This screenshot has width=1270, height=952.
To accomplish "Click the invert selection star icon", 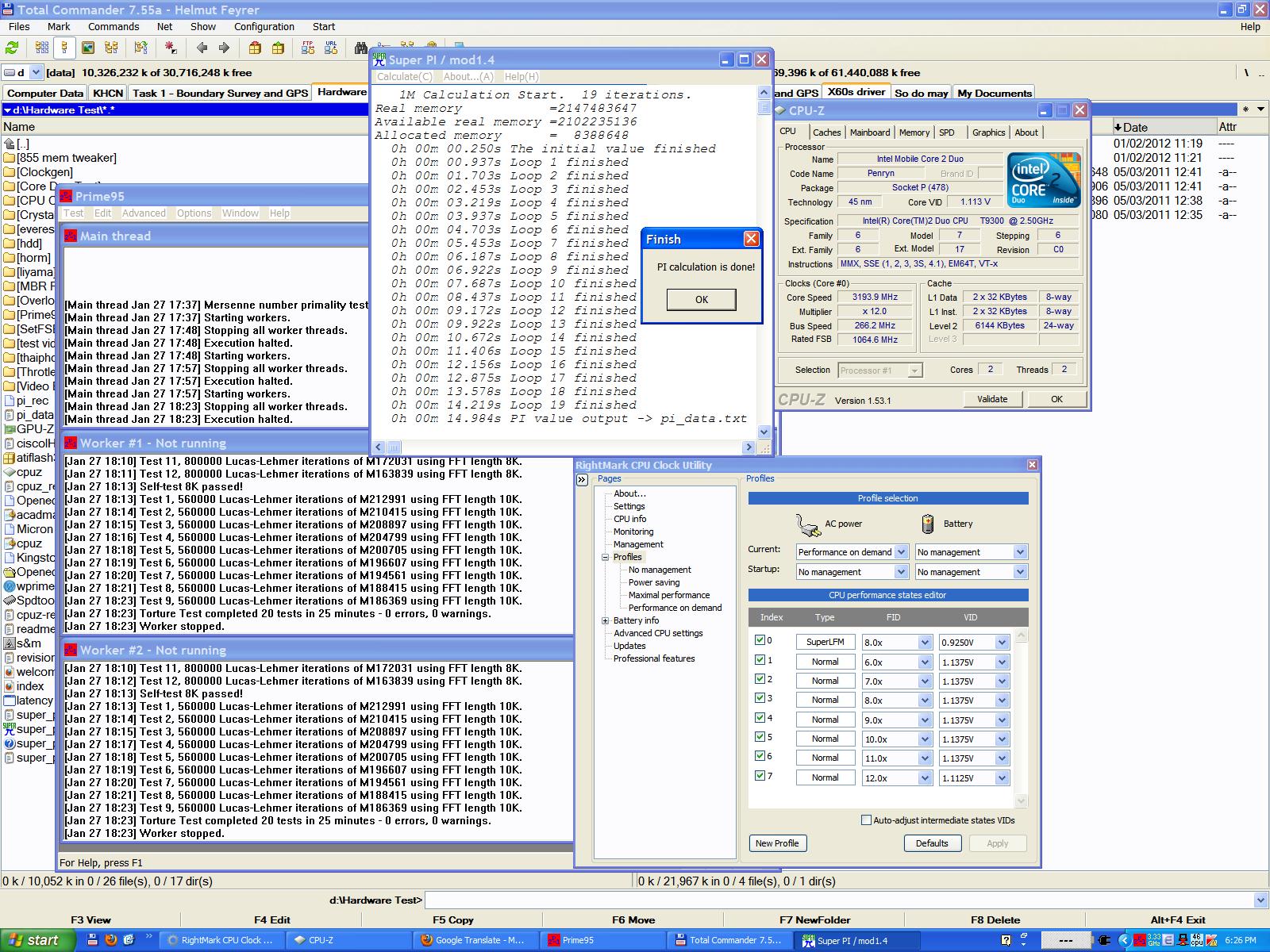I will pyautogui.click(x=170, y=48).
